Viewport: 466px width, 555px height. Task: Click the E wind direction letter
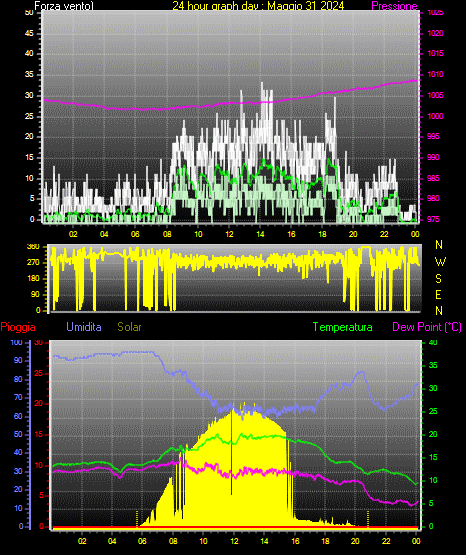coord(438,294)
